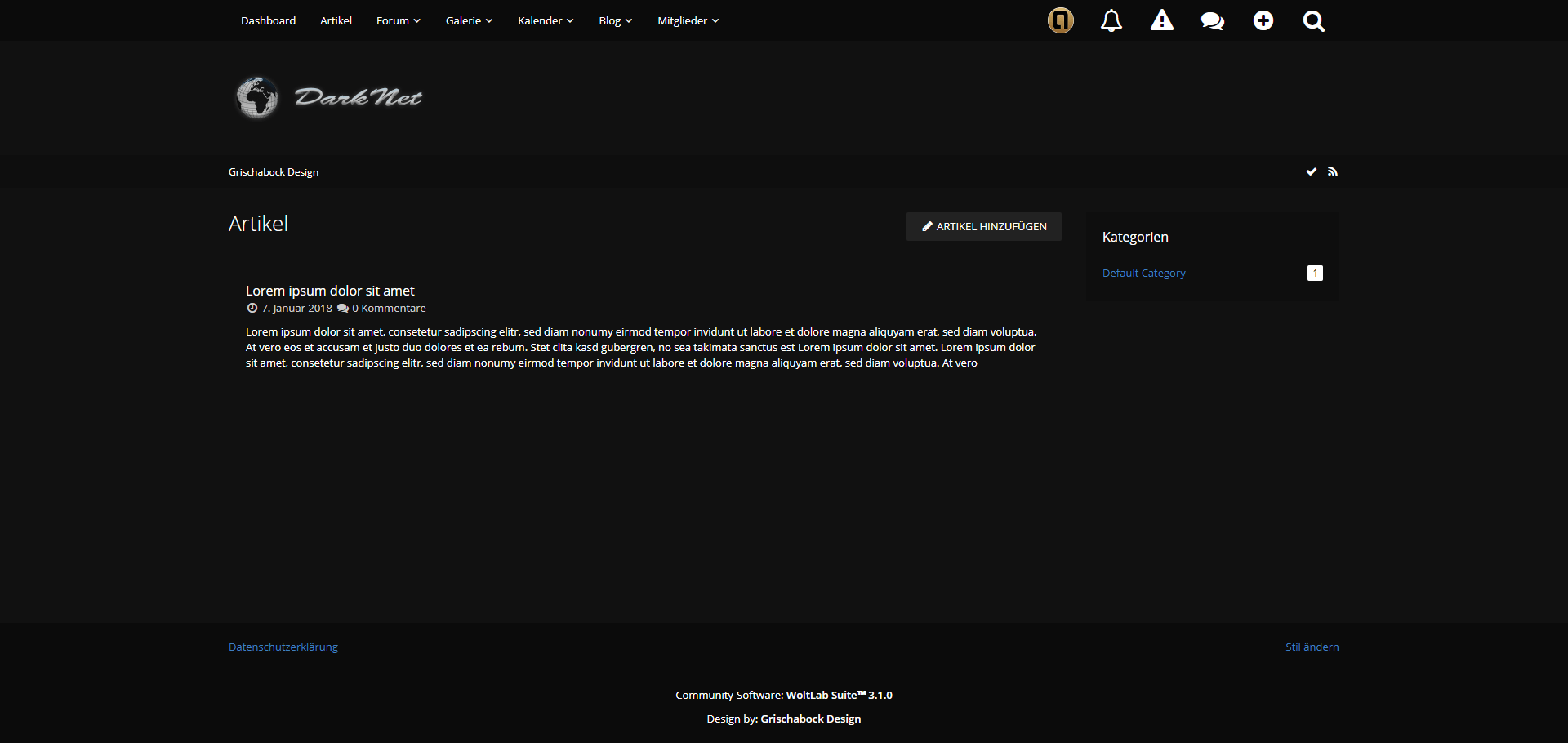This screenshot has width=1568, height=743.
Task: Open the search magnifier icon
Action: [1313, 20]
